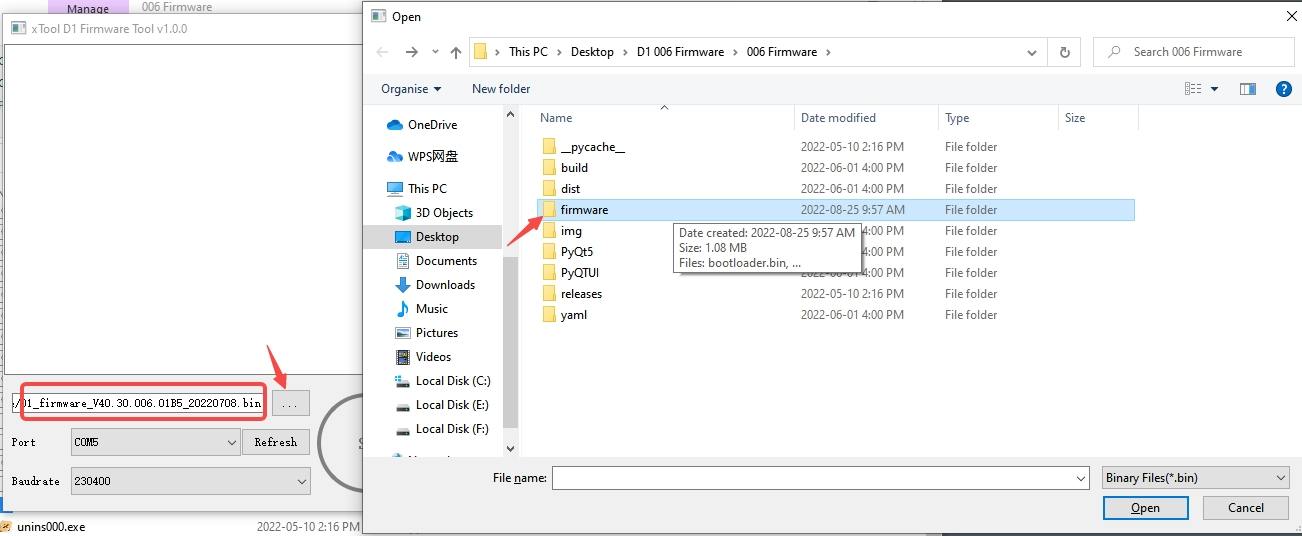Click 'D1 006 Firmware' breadcrumb
This screenshot has width=1302, height=536.
click(680, 52)
